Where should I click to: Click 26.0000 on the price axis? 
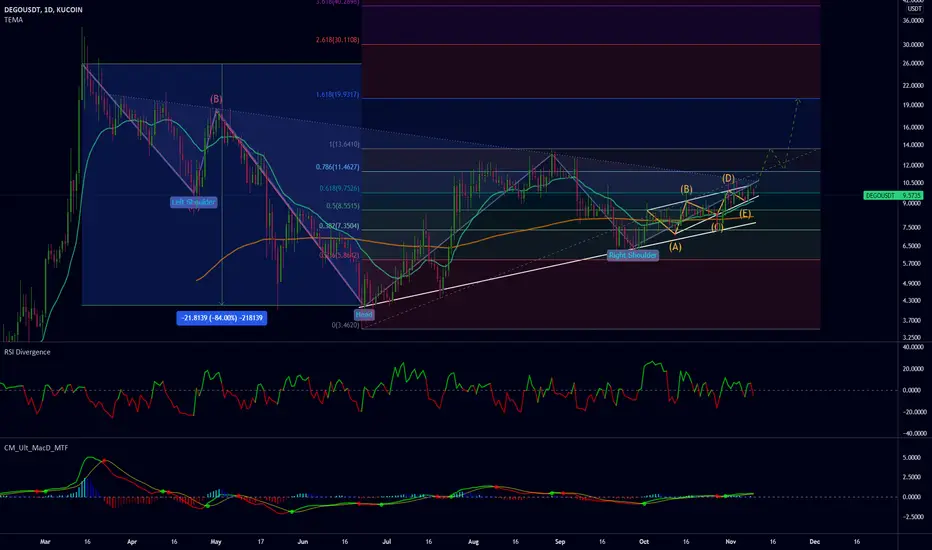[x=913, y=63]
